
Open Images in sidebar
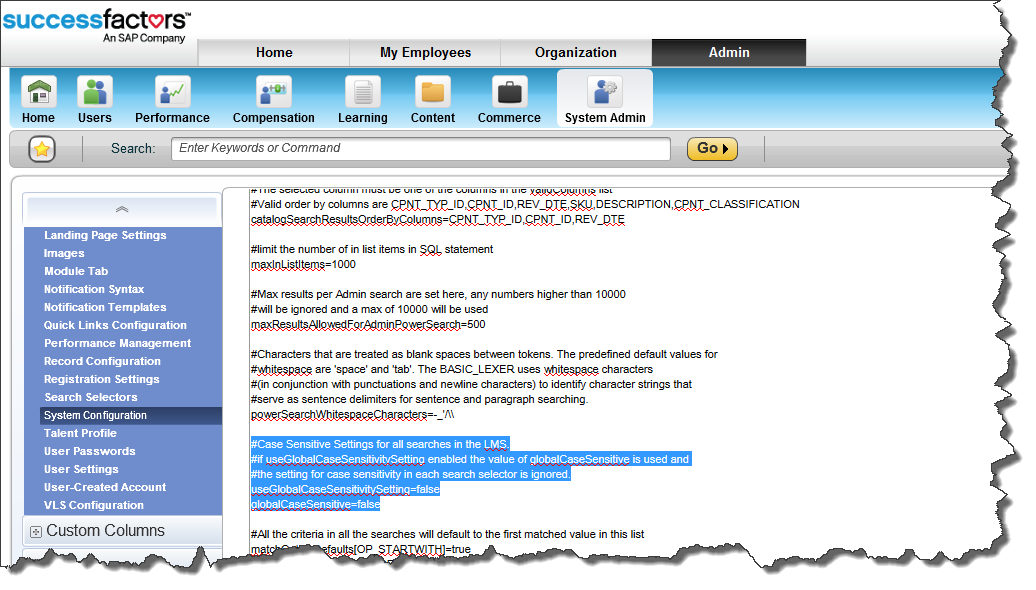point(64,253)
